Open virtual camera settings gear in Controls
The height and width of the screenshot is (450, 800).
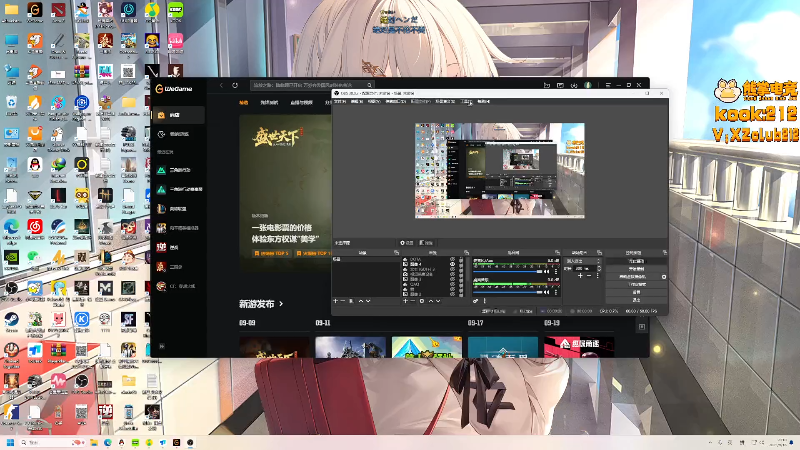click(664, 277)
